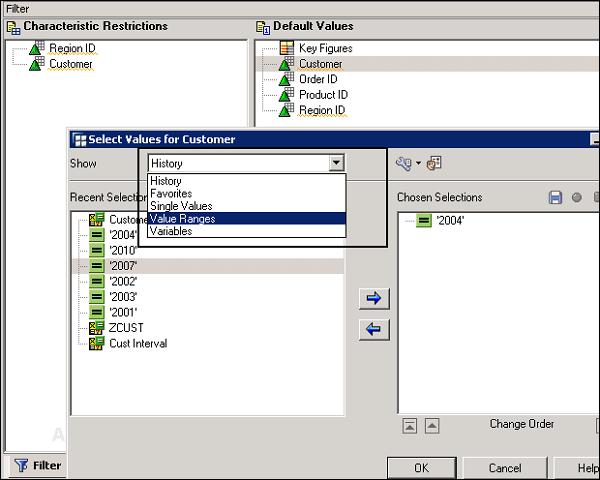
Task: Click the move up order icon
Action: 432,426
